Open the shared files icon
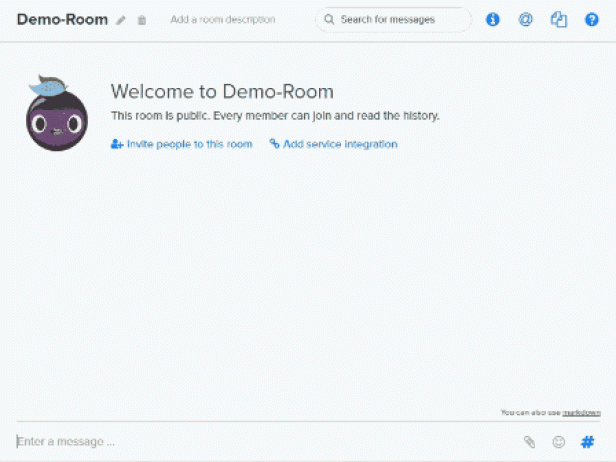This screenshot has height=462, width=616. click(x=559, y=19)
